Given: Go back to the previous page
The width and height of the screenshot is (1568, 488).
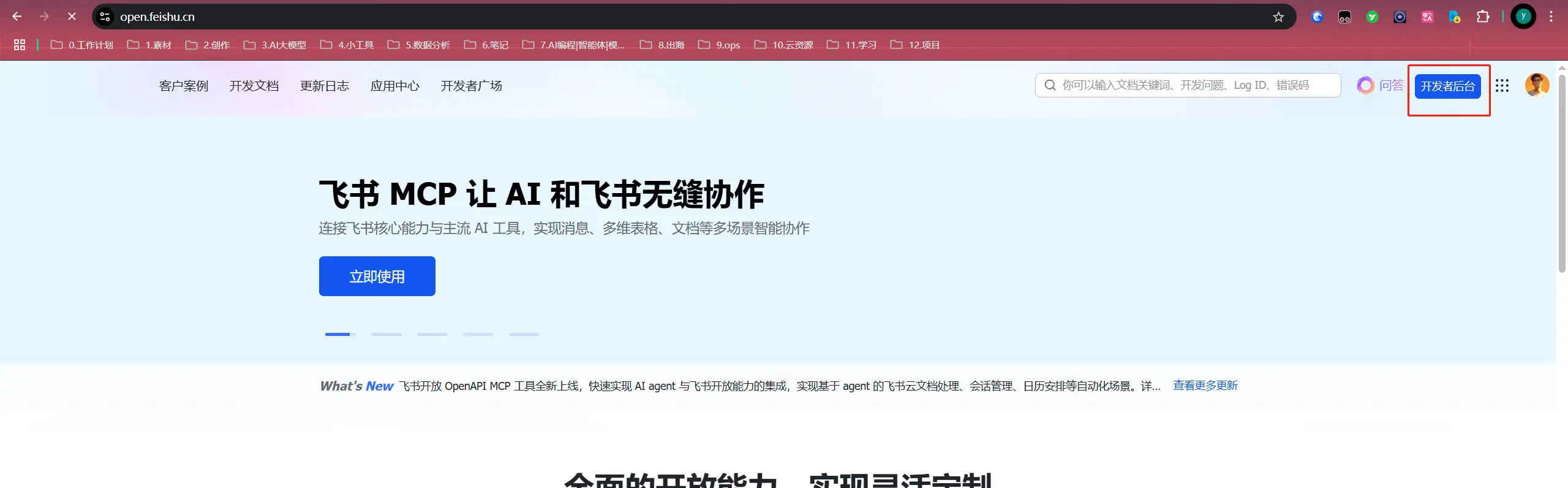Looking at the screenshot, I should point(17,17).
